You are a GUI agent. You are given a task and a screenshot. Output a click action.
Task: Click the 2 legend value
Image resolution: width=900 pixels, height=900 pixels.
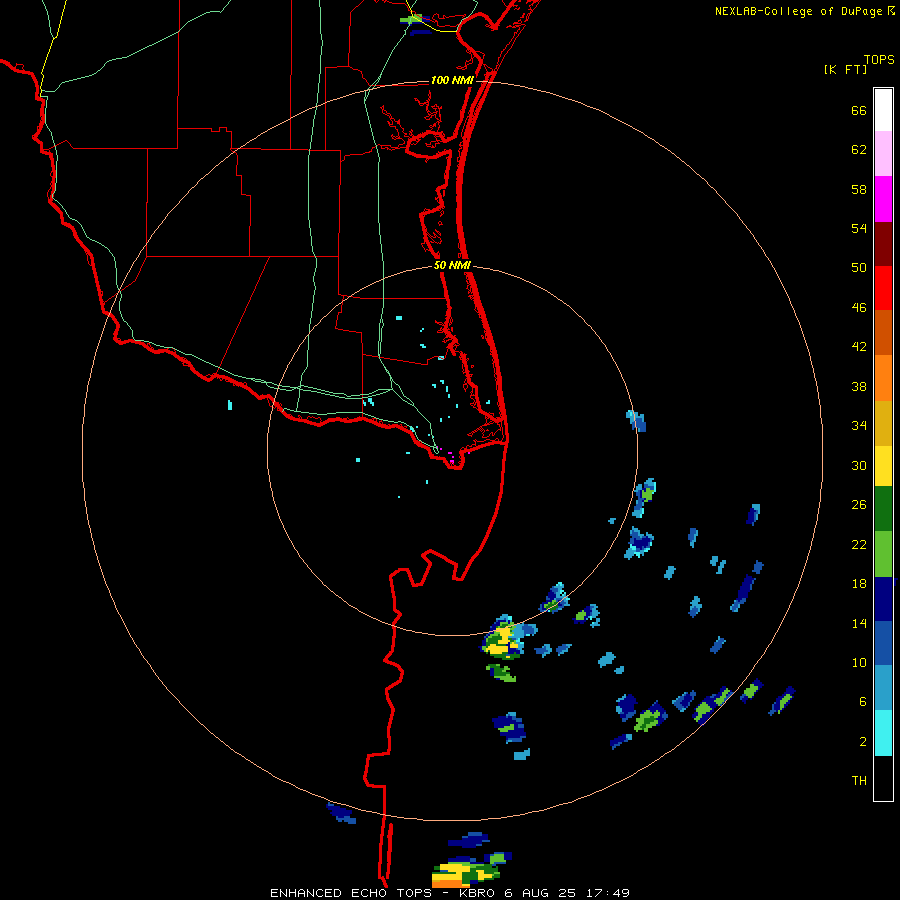(x=863, y=742)
